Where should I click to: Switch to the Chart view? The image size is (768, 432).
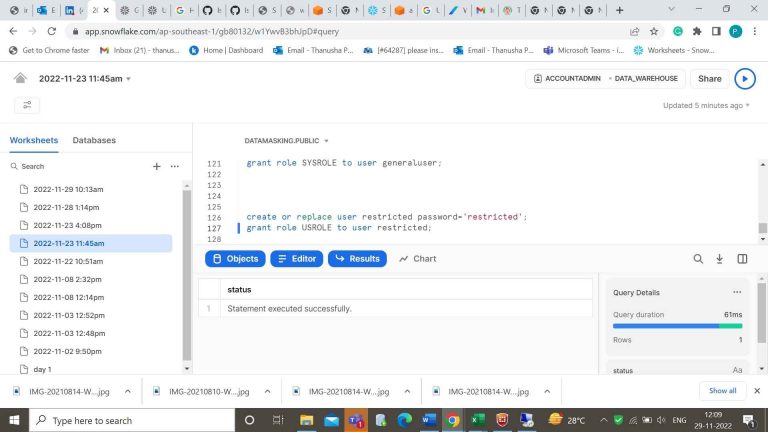(418, 258)
